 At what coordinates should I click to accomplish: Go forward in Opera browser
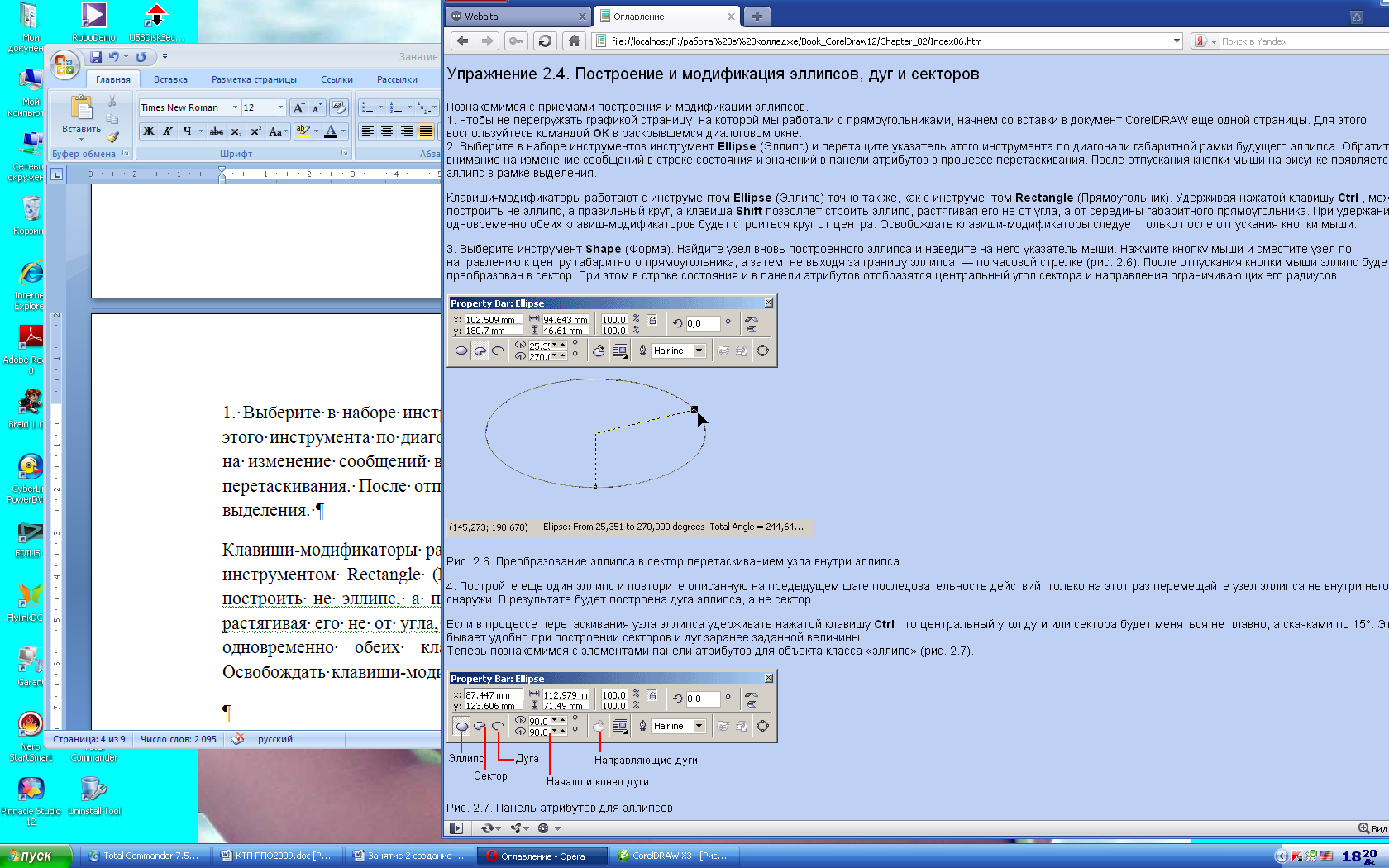tap(488, 41)
